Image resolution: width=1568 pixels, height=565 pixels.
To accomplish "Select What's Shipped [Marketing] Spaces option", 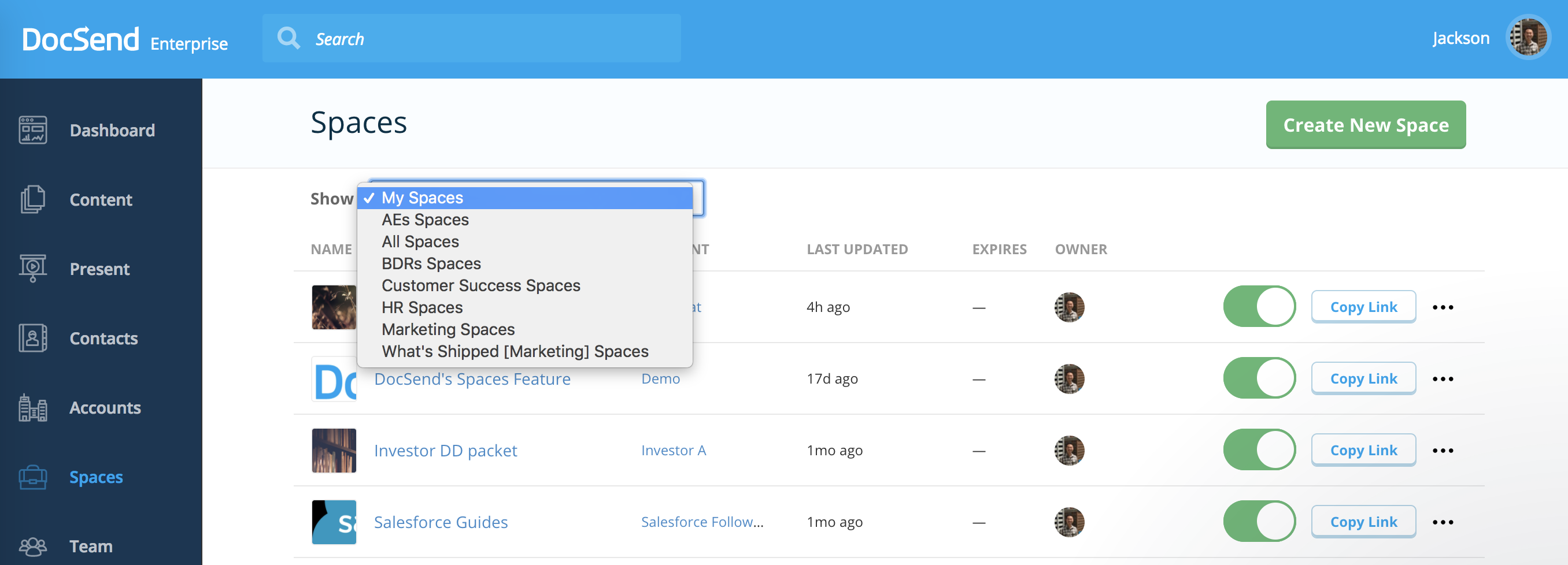I will click(525, 351).
